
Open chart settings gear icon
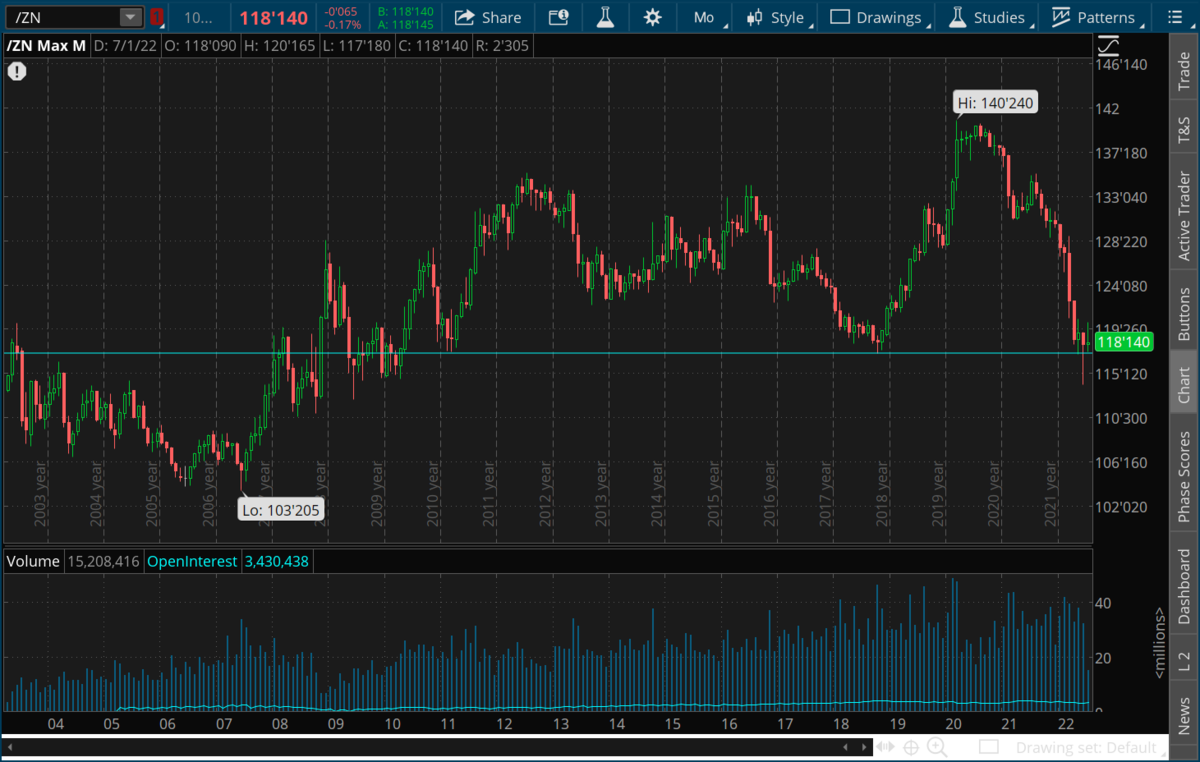tap(652, 17)
